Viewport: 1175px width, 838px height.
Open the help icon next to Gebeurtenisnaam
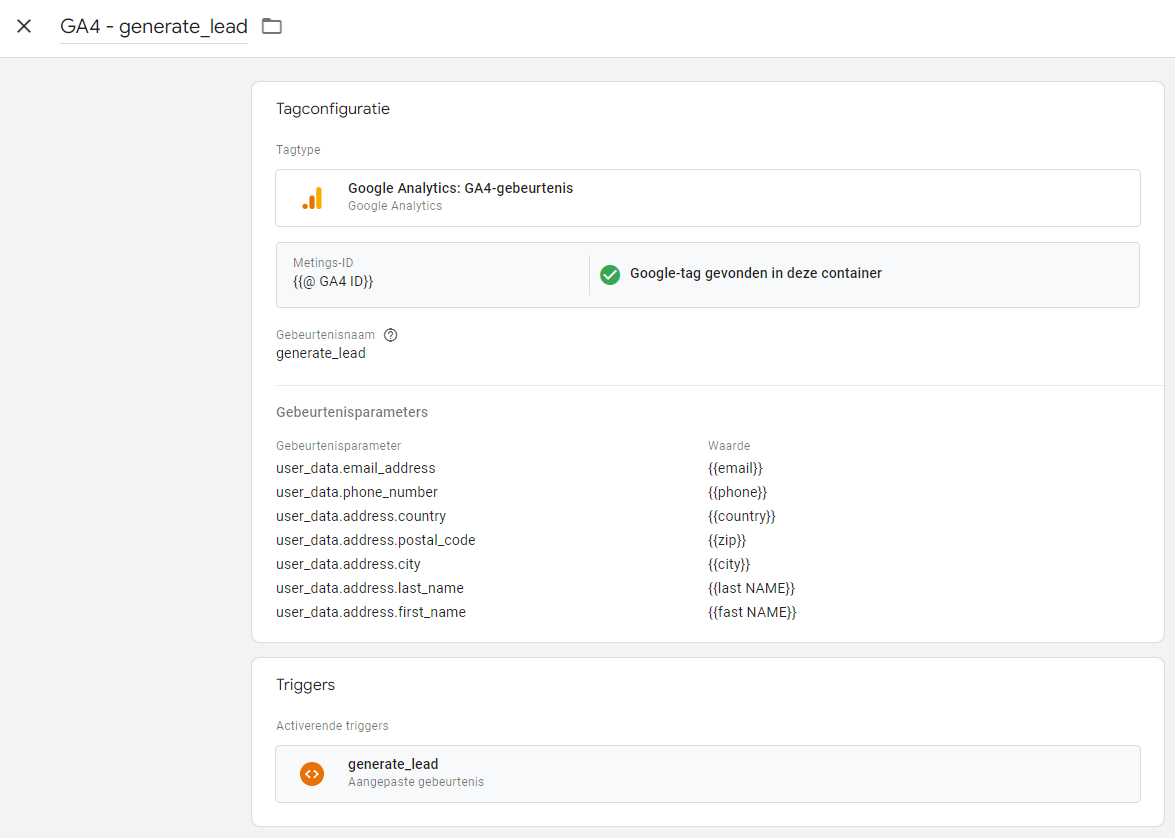tap(391, 335)
